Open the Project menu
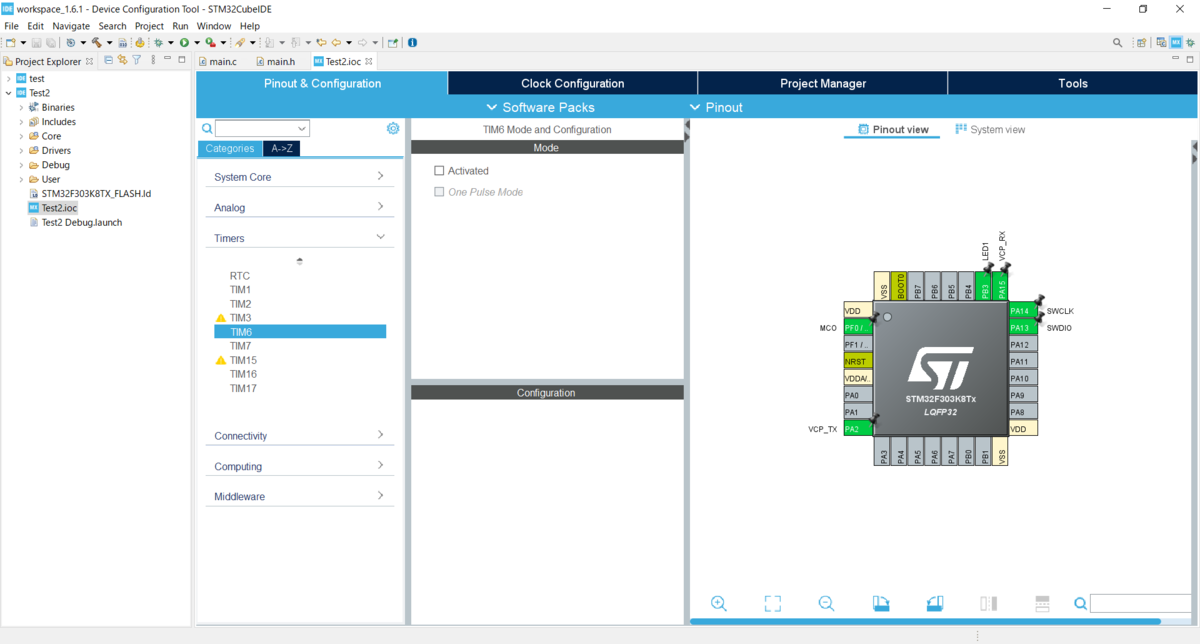This screenshot has width=1200, height=644. 149,26
